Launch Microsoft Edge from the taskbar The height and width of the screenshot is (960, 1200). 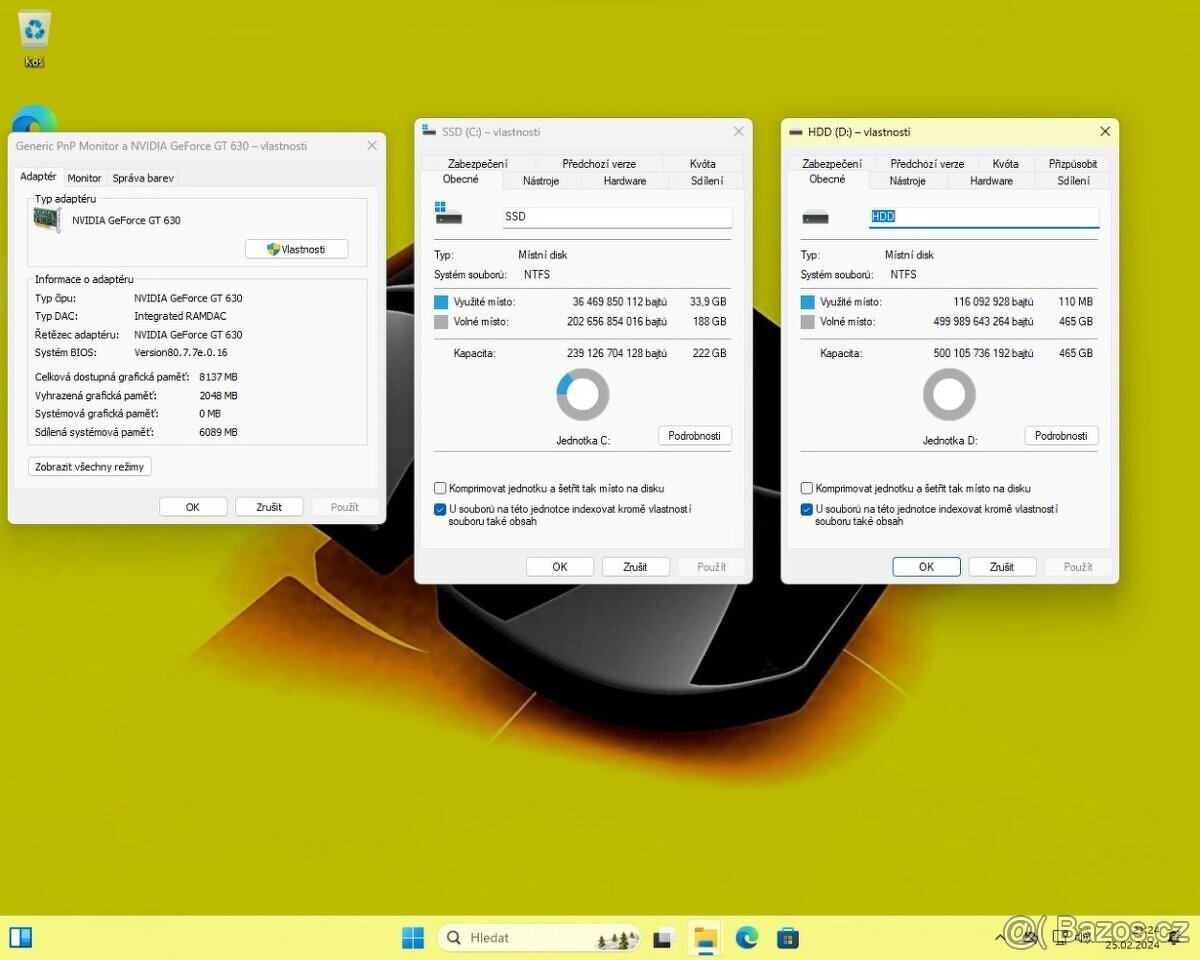[x=746, y=938]
